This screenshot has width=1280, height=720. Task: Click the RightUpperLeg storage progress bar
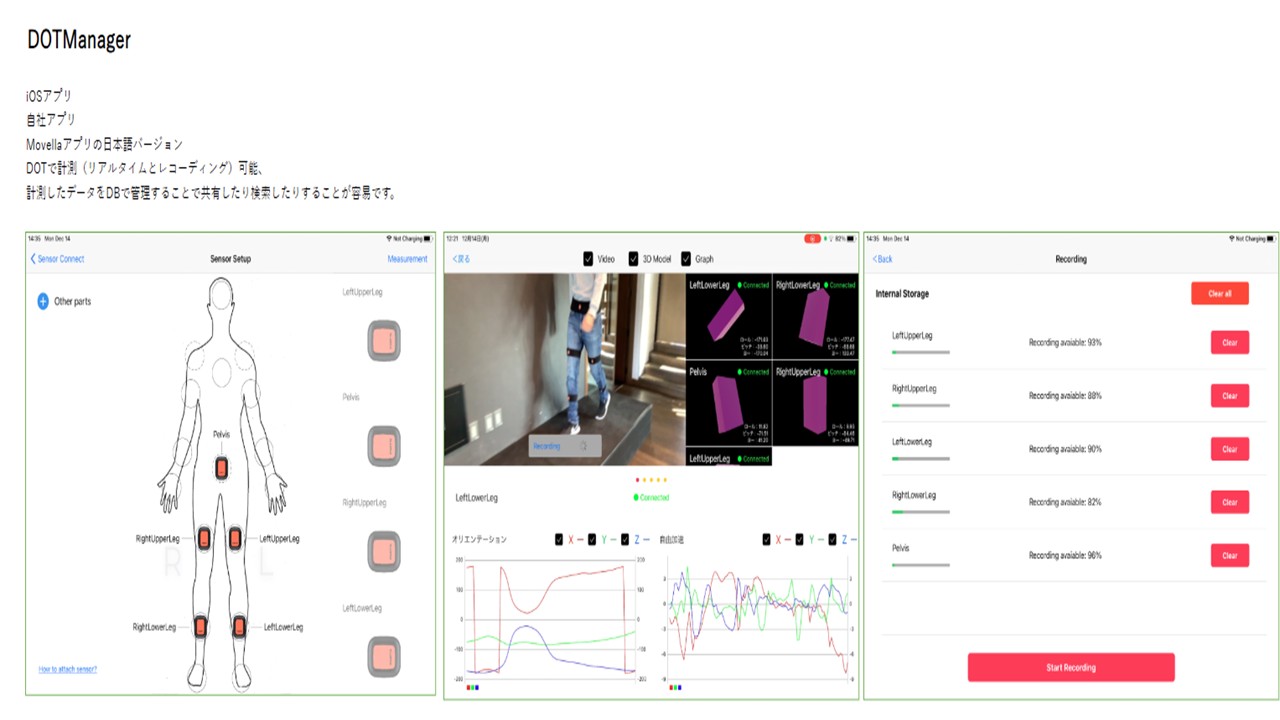pos(921,405)
